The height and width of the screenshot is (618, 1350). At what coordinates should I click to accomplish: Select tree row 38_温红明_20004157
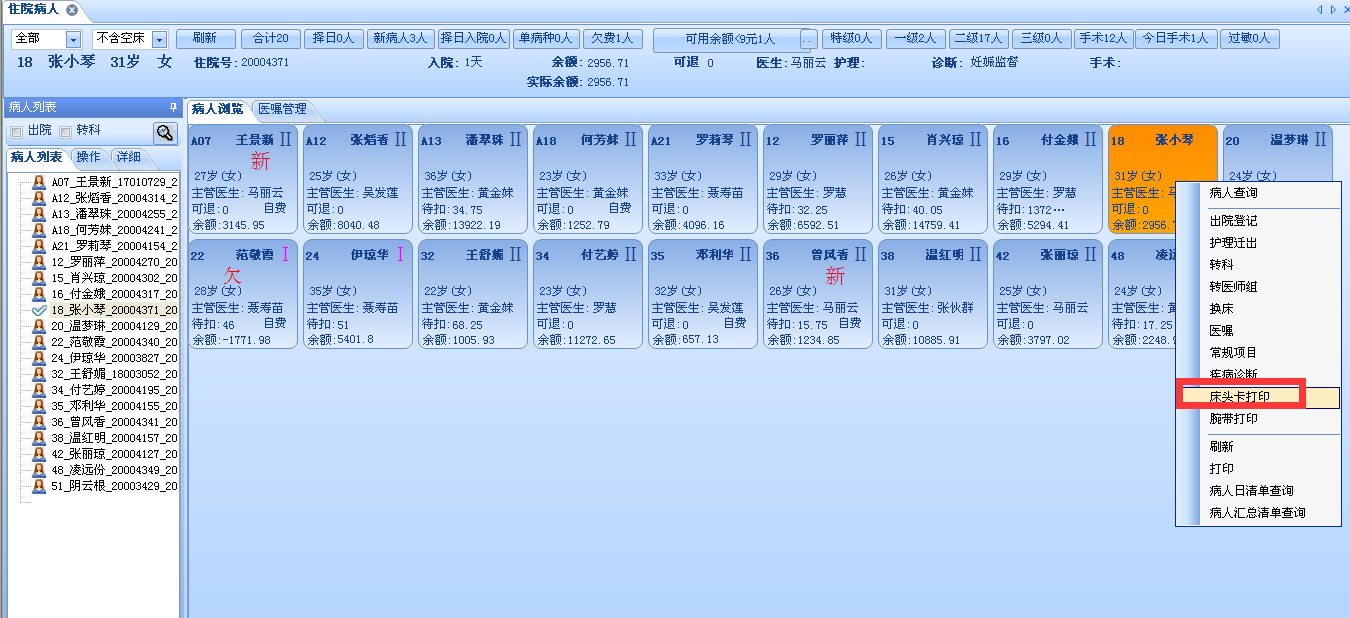(x=114, y=438)
